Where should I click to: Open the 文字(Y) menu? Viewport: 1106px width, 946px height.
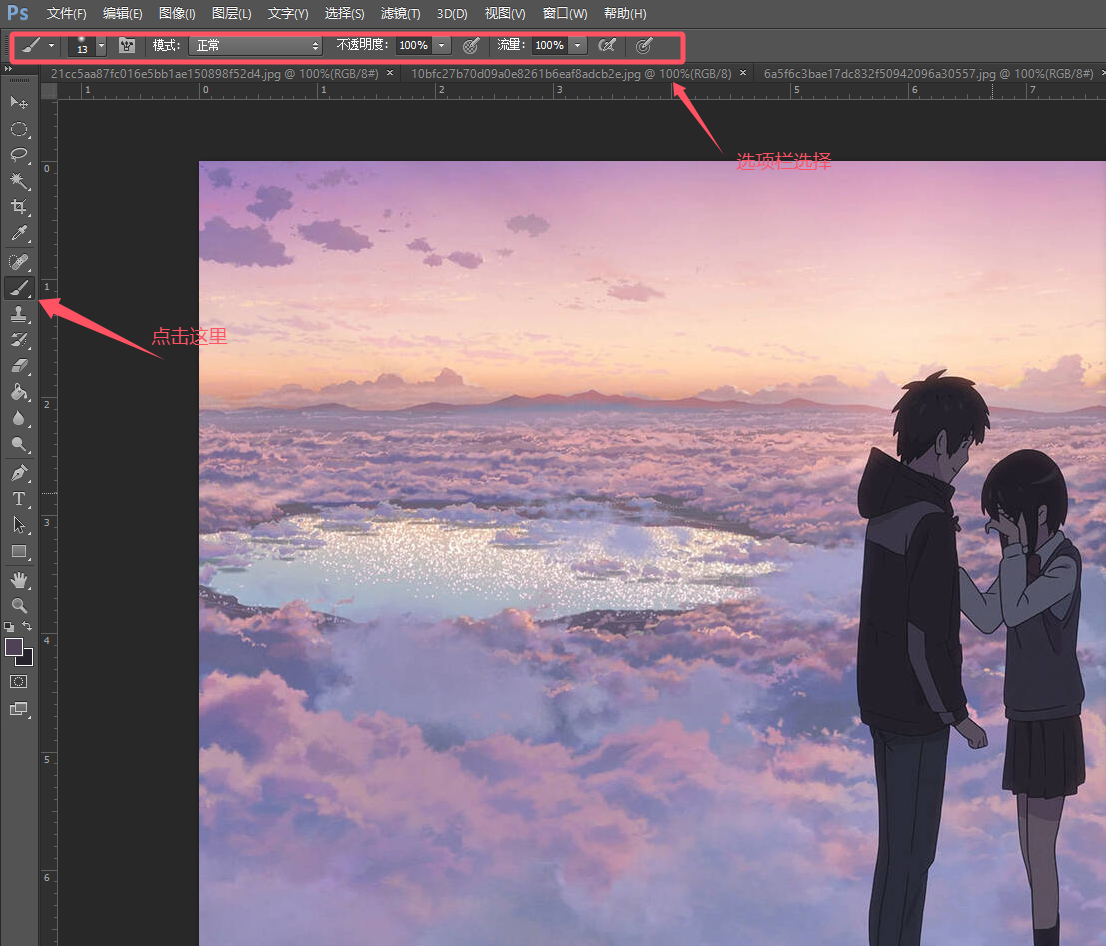pos(288,13)
